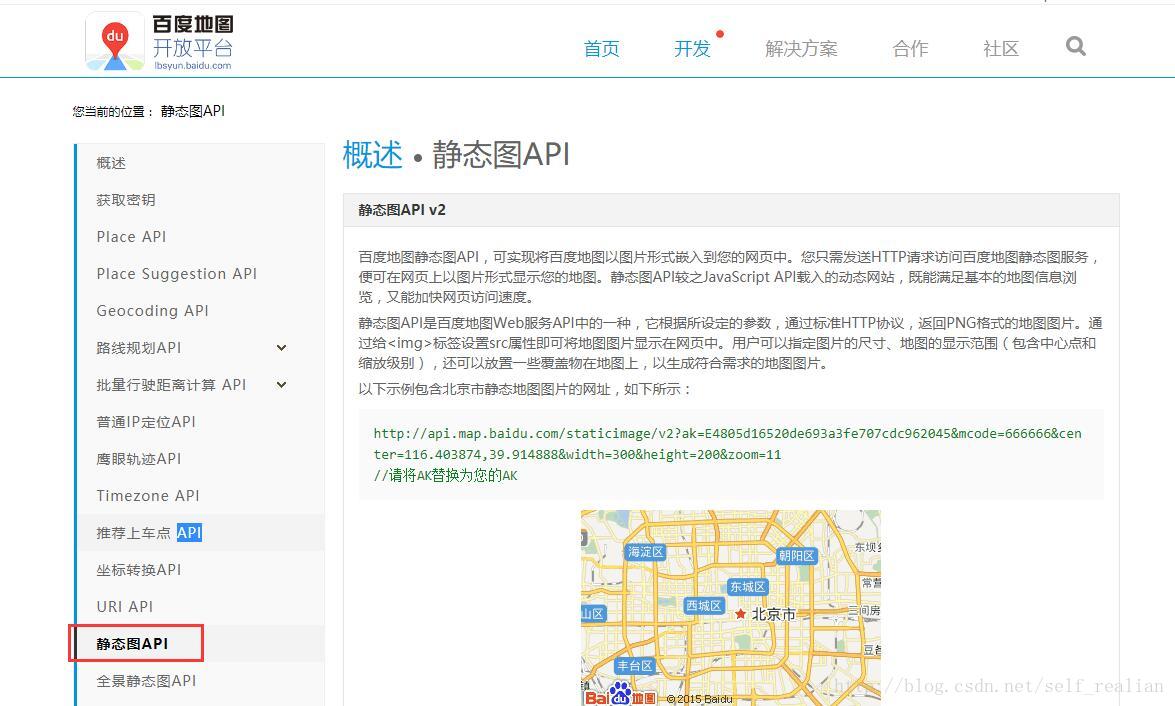
Task: Click the 朝阳区 label on the map
Action: pyautogui.click(x=796, y=555)
